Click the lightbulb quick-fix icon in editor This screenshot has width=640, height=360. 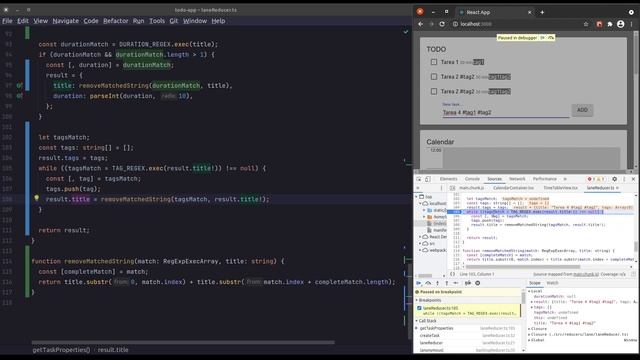(x=36, y=198)
